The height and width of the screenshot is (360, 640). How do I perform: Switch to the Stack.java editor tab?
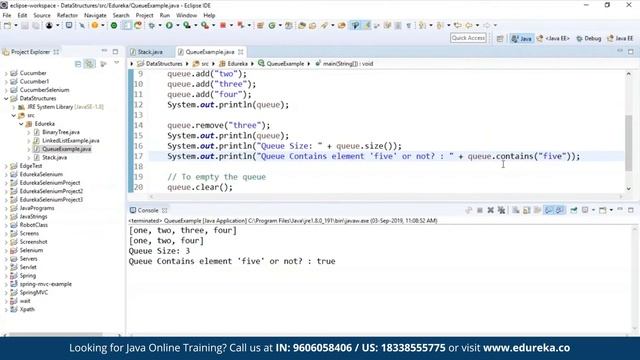click(x=150, y=52)
